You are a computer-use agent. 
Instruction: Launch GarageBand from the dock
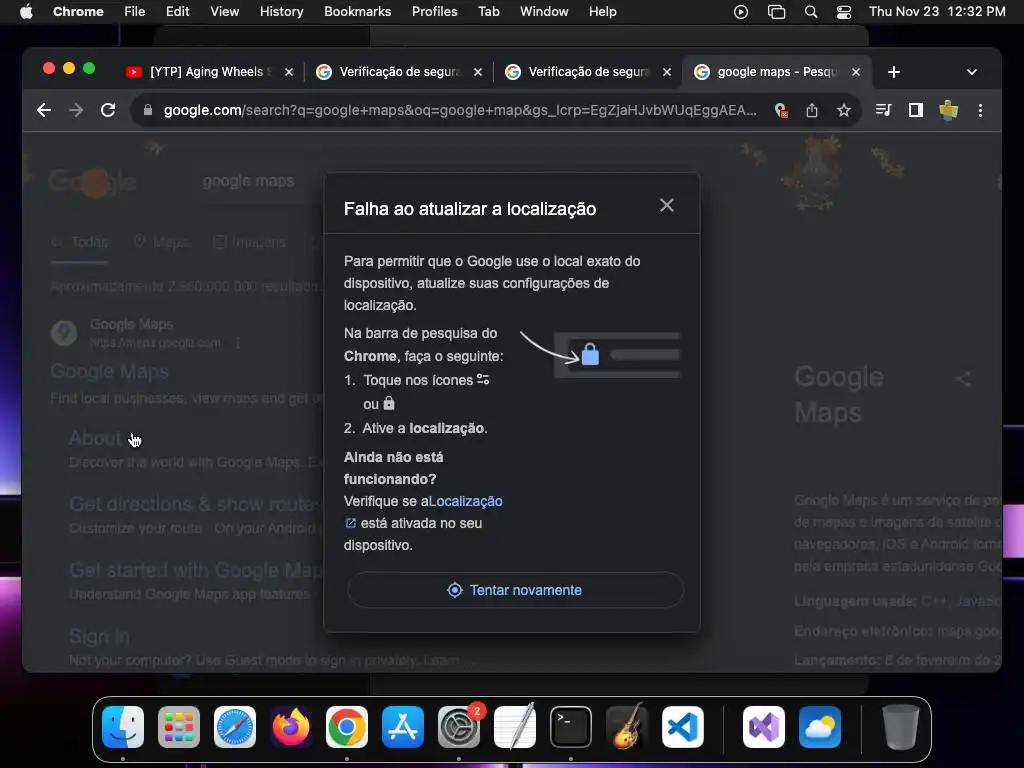(627, 727)
